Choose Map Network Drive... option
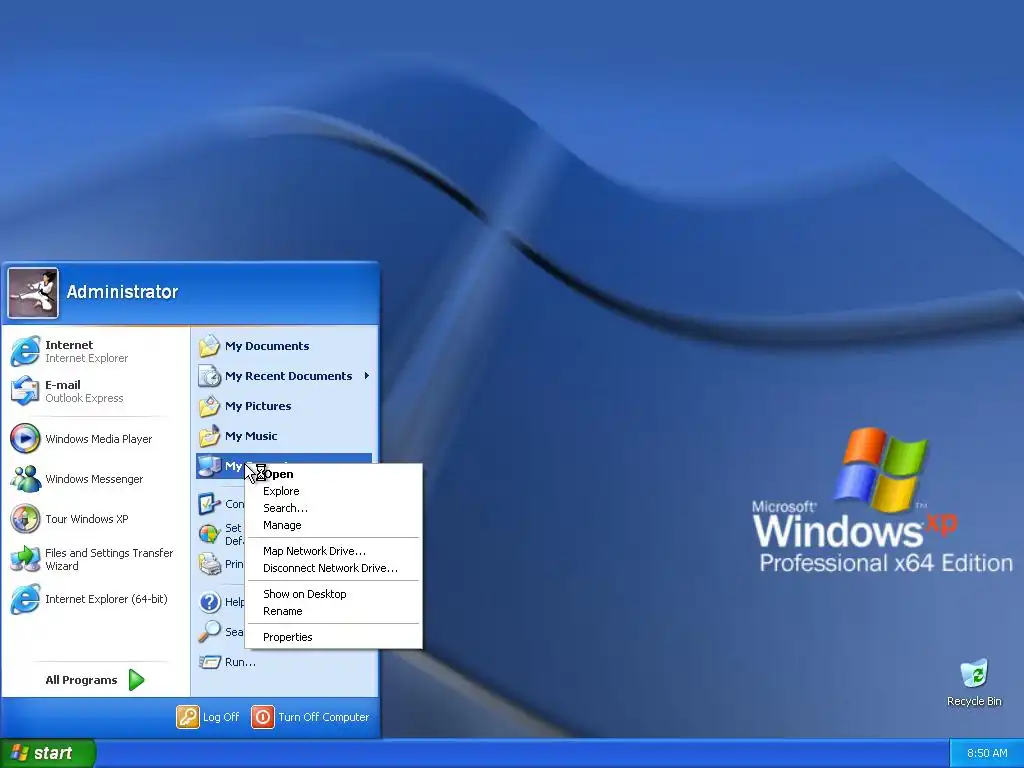1024x768 pixels. click(334, 551)
